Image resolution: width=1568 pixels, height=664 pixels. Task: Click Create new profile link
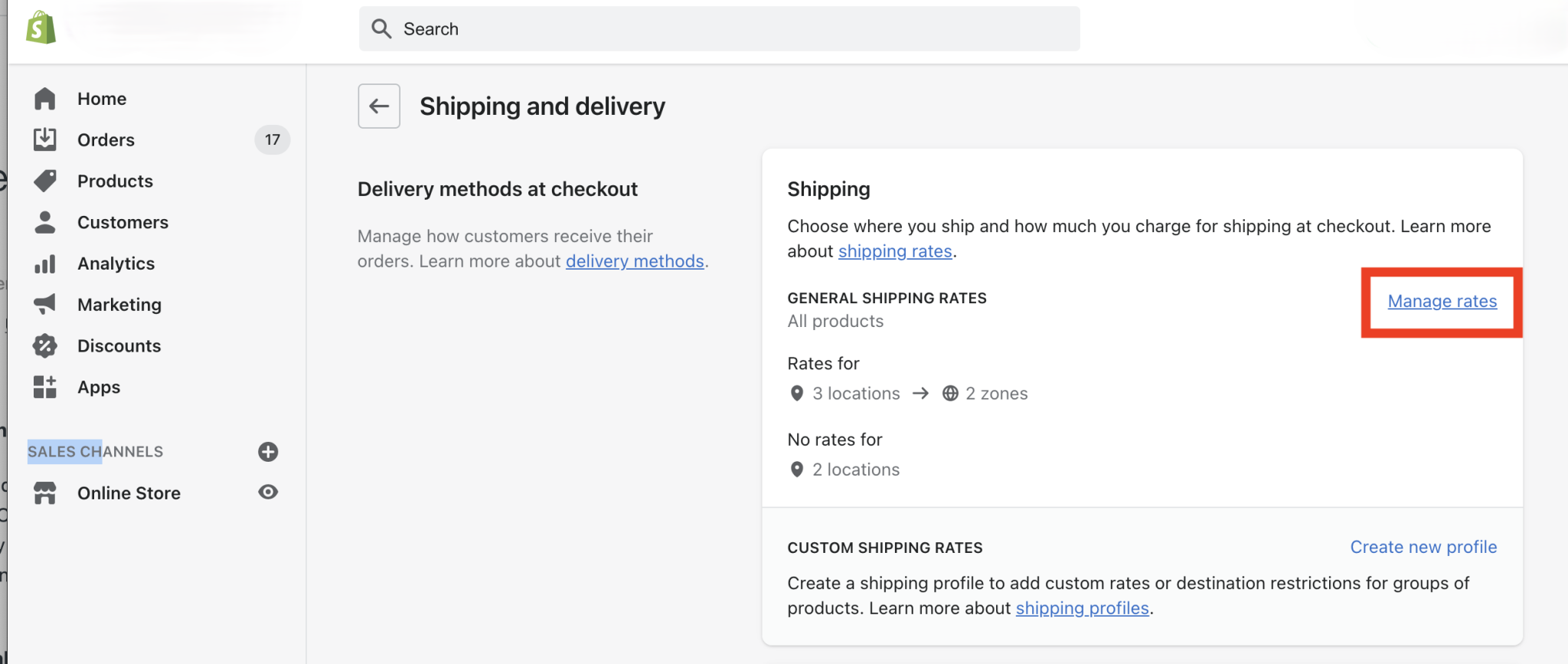coord(1423,547)
